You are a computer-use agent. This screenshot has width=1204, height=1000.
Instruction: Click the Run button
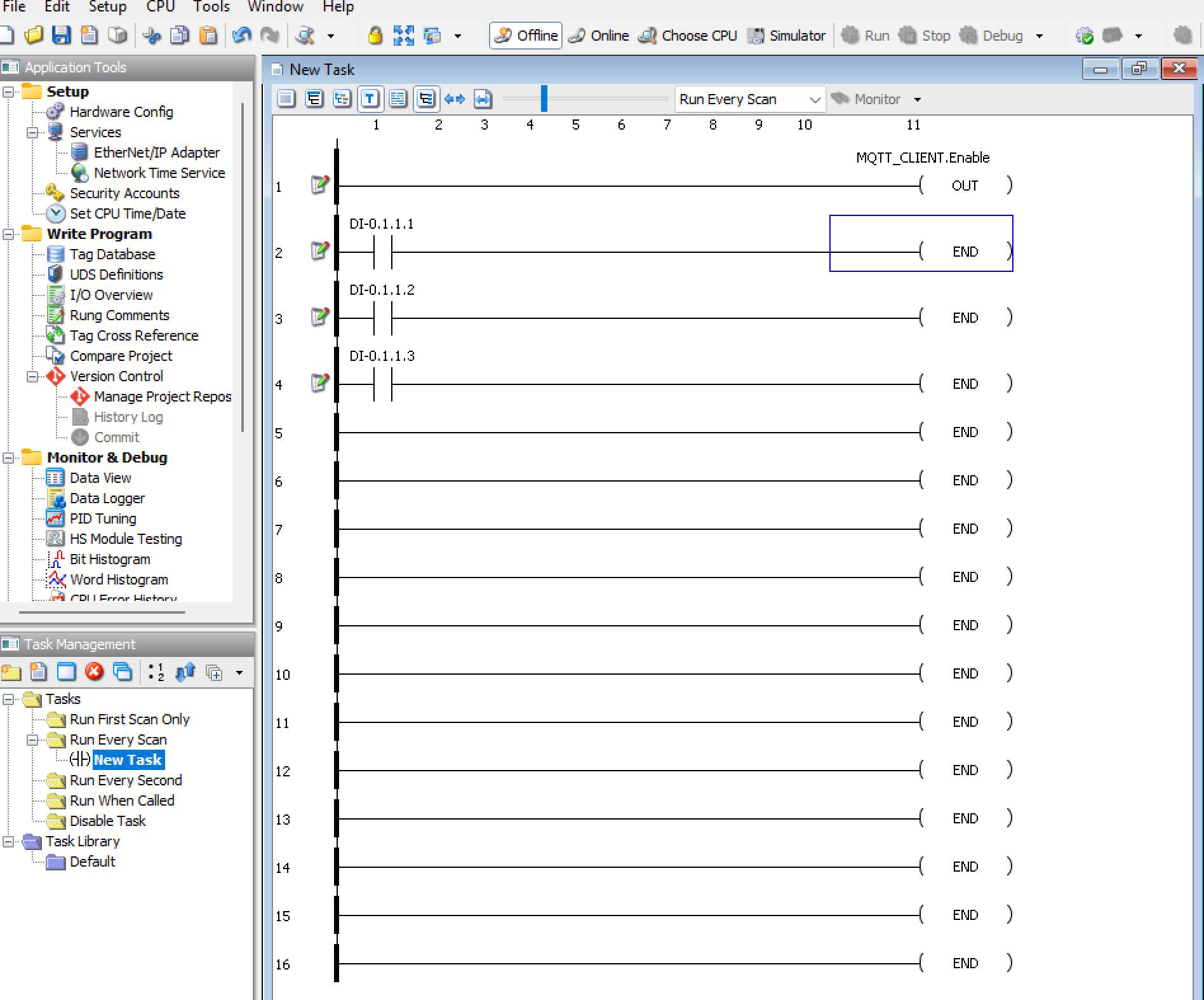coord(865,36)
